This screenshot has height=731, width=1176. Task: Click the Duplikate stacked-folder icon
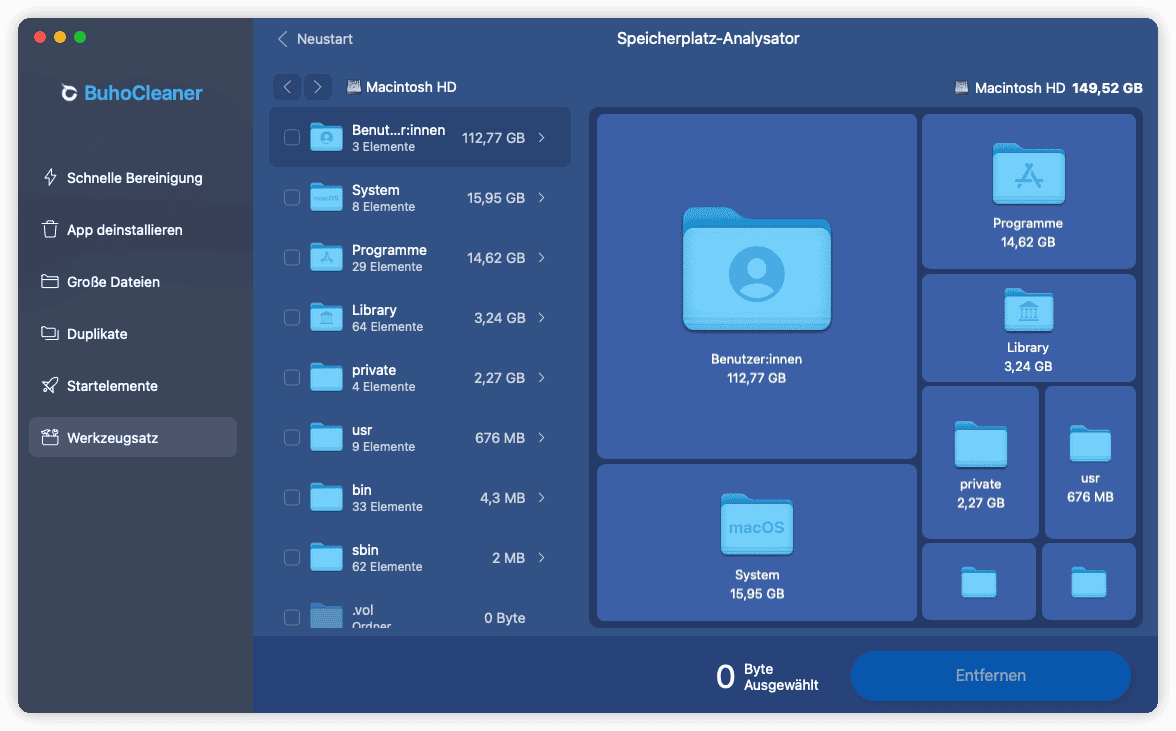pos(50,334)
